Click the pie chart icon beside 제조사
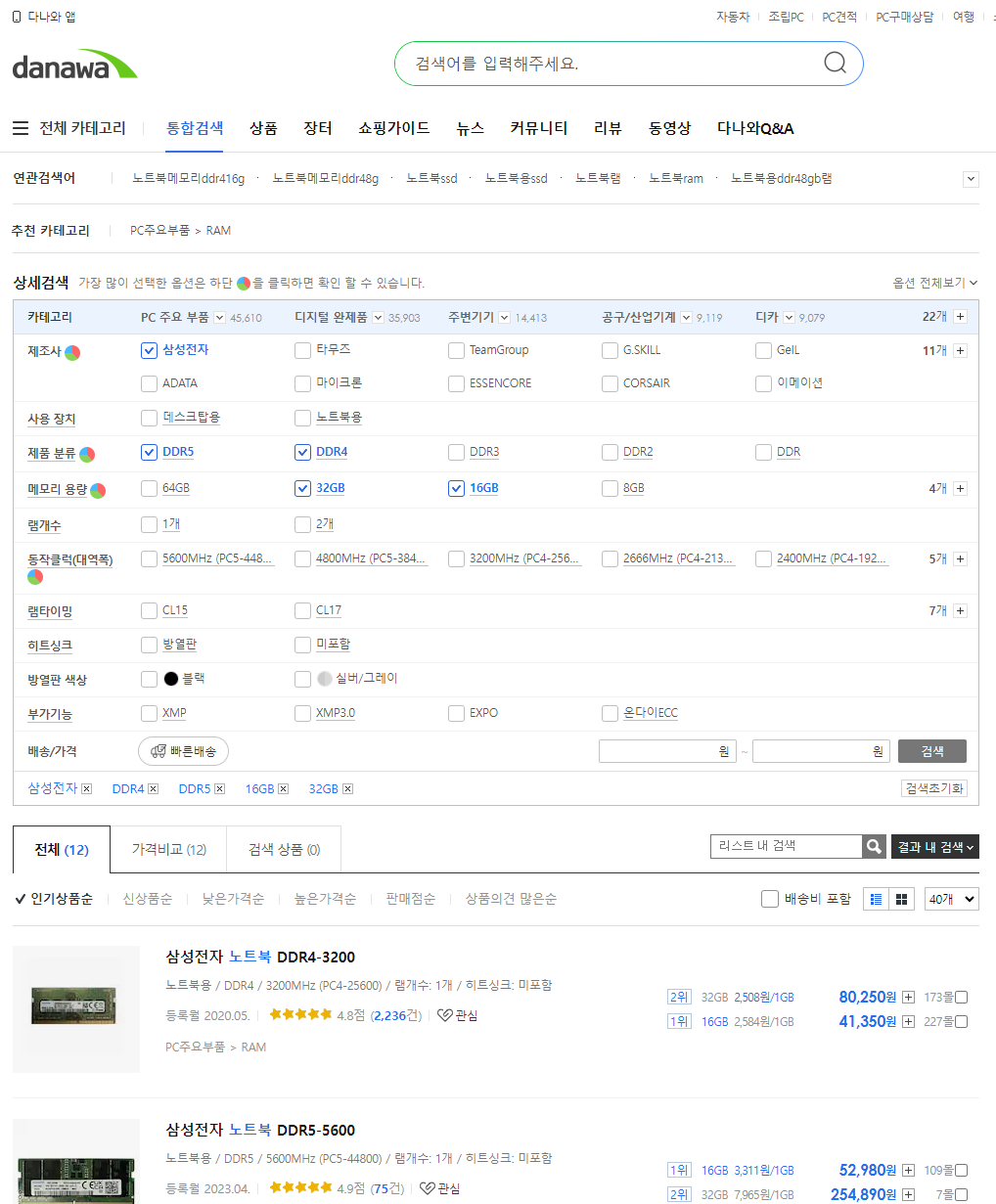996x1204 pixels. 72,352
